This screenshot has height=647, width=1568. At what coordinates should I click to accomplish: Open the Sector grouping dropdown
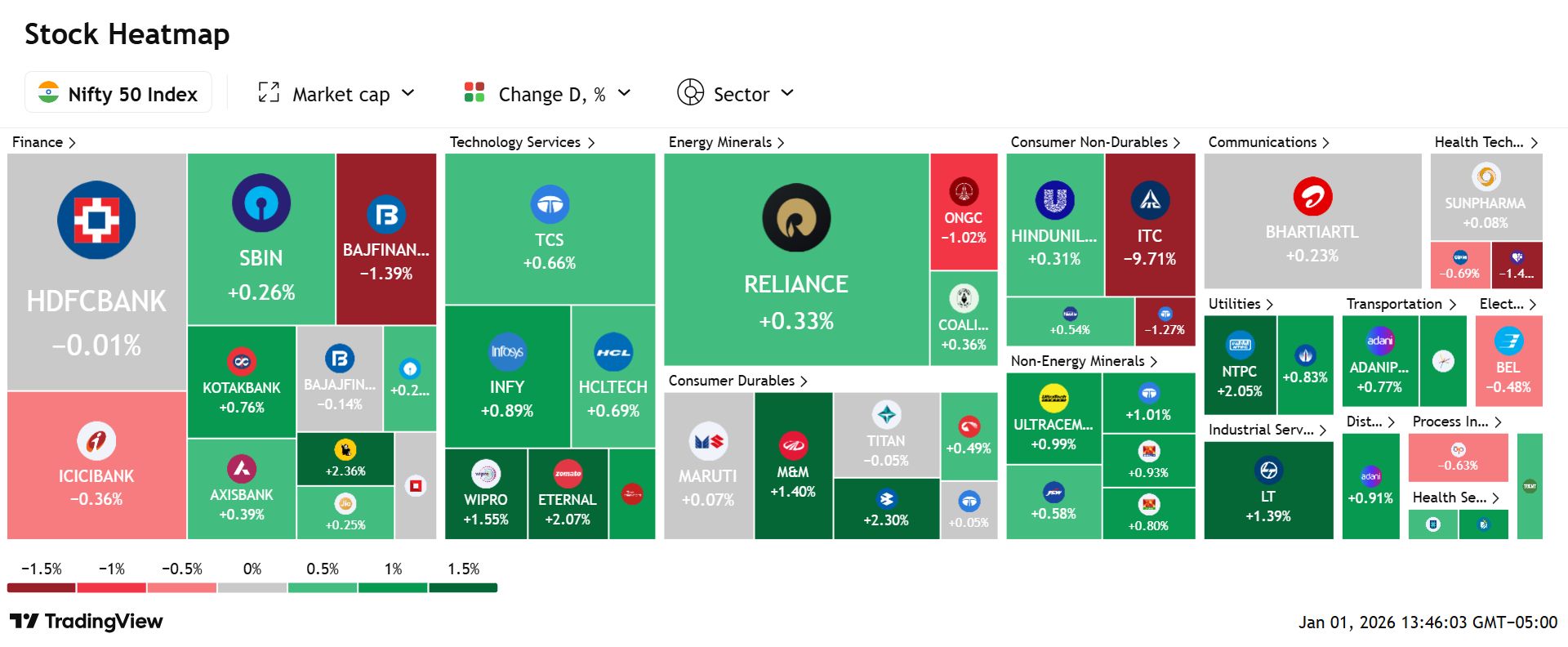click(x=736, y=93)
